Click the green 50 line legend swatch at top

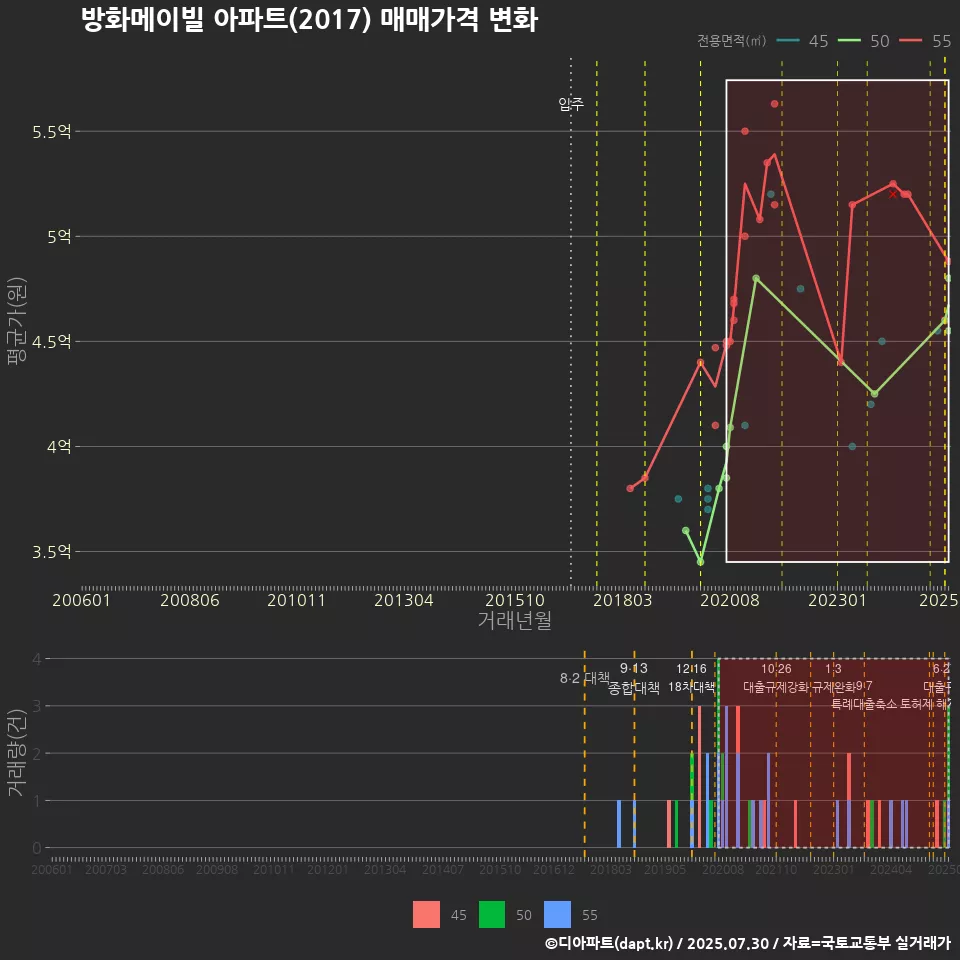[x=849, y=41]
